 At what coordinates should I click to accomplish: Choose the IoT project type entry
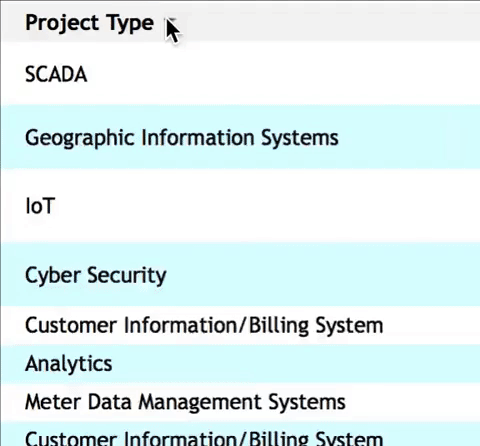(x=240, y=206)
